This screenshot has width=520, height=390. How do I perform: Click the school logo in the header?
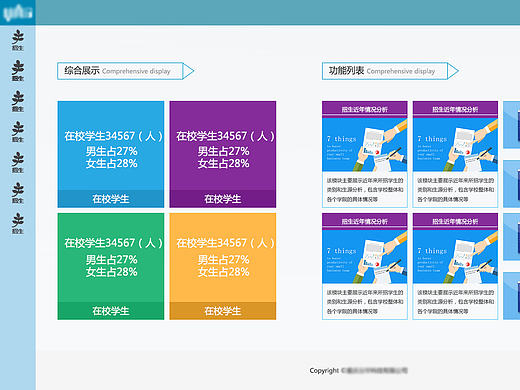point(18,13)
